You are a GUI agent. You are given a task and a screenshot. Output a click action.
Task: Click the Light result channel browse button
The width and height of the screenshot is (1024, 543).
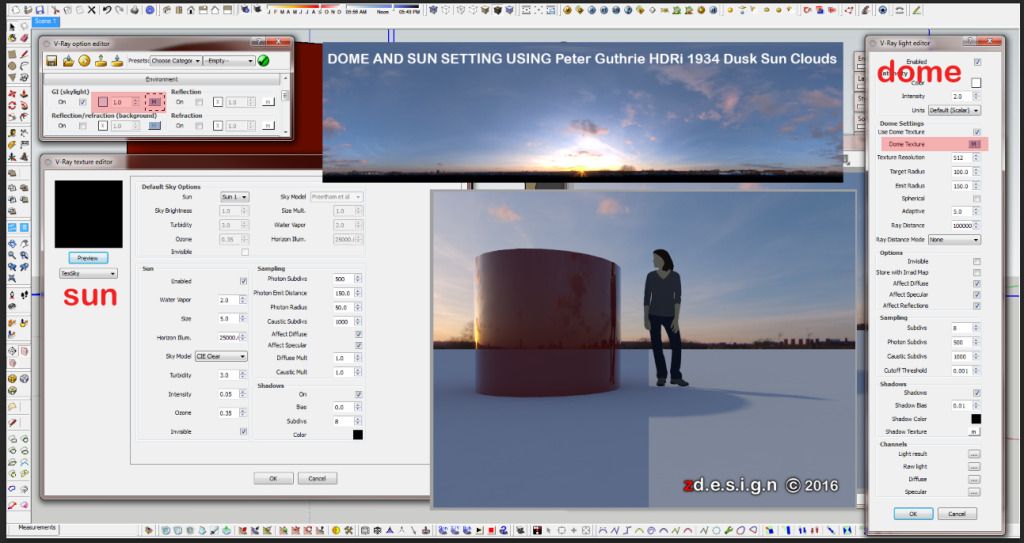click(974, 453)
